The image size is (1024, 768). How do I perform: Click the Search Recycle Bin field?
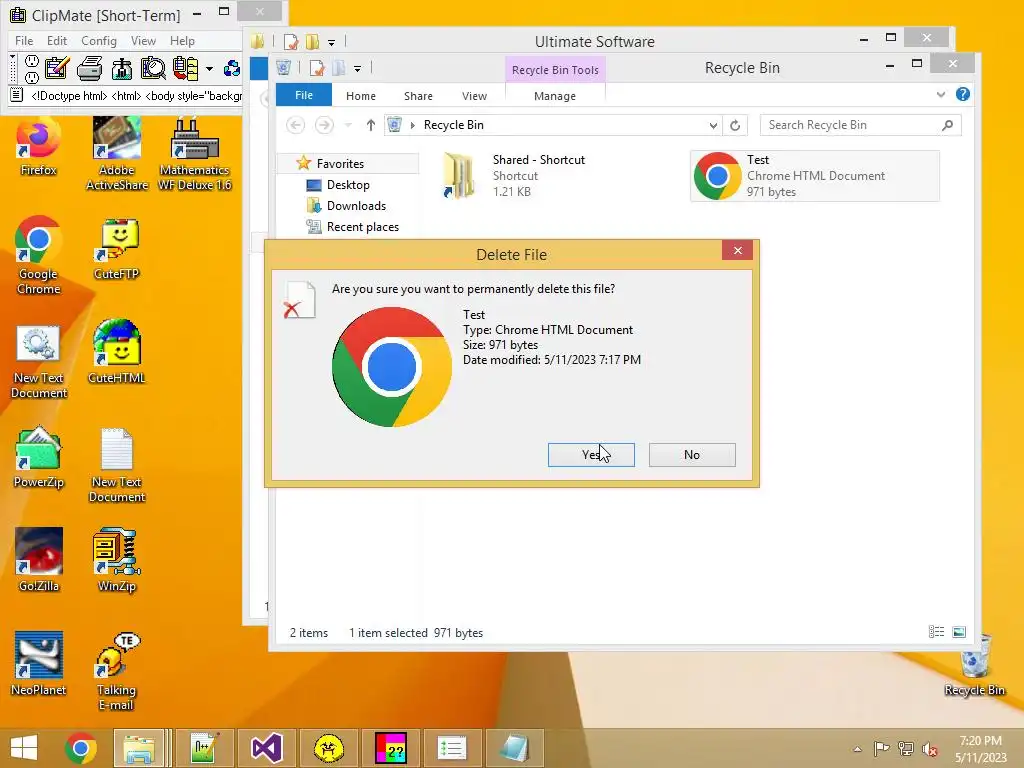(x=852, y=125)
